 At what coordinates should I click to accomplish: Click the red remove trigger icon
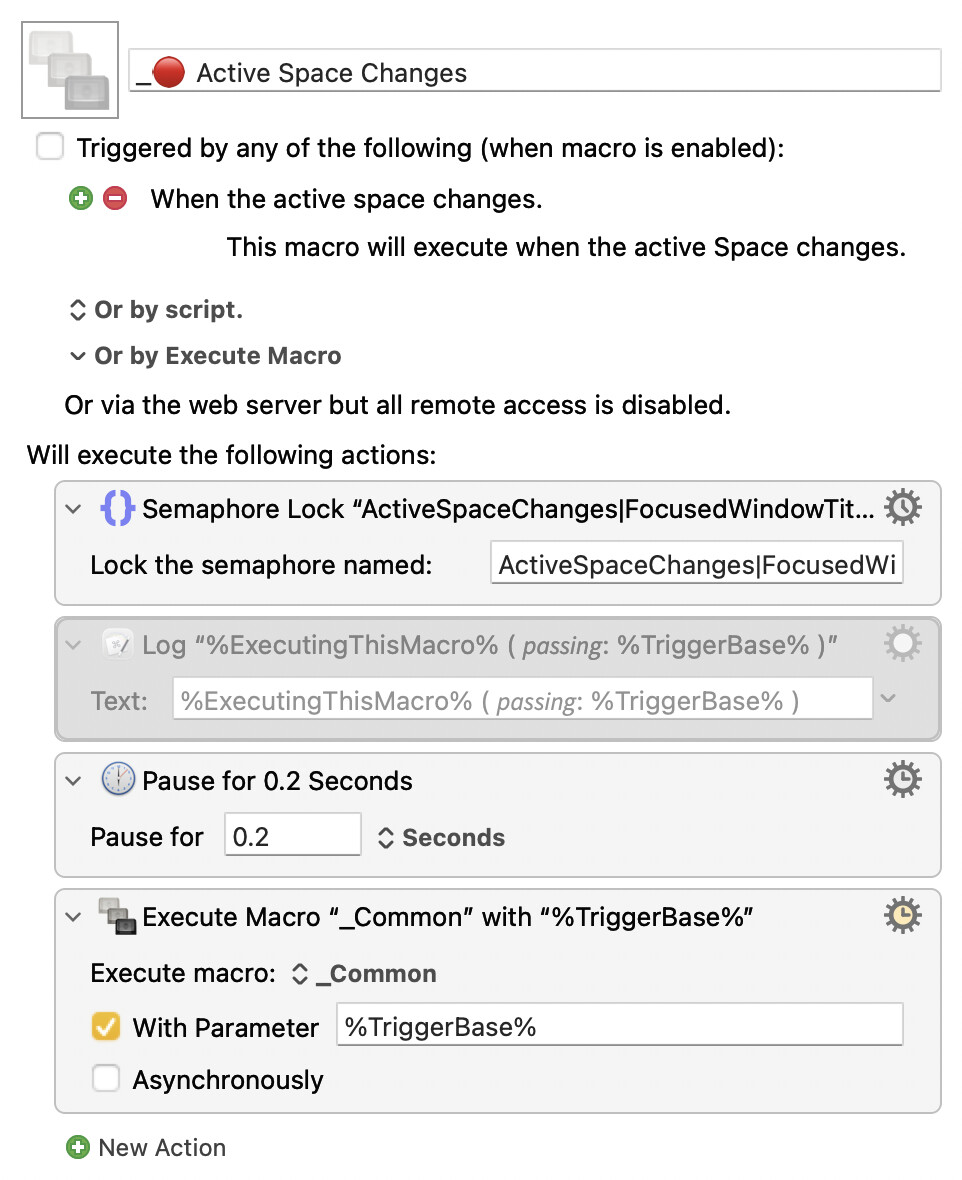(x=115, y=198)
